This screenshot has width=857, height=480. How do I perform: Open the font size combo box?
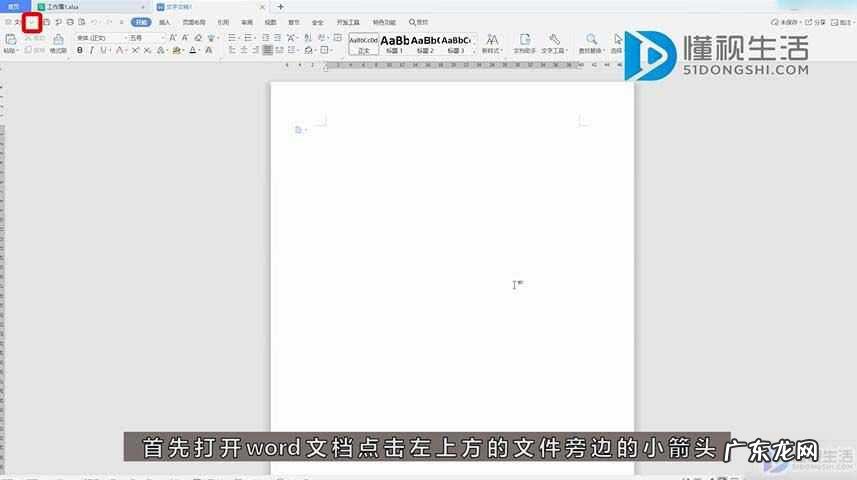pos(146,38)
